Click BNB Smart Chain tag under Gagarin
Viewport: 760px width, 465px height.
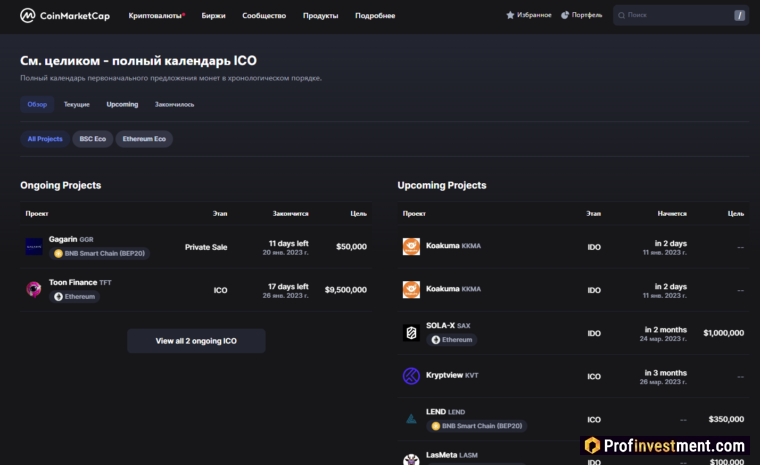(99, 254)
